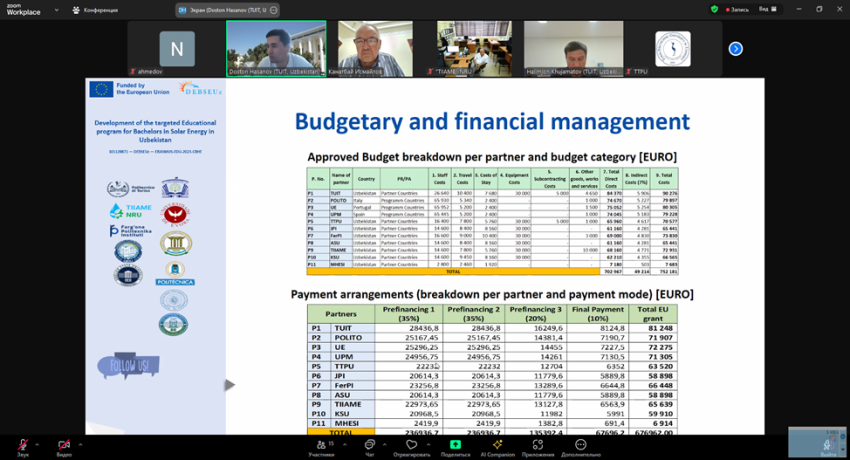850x460 pixels.
Task: Click the Экран Doston Hasanov shared screen tab
Action: [x=227, y=10]
